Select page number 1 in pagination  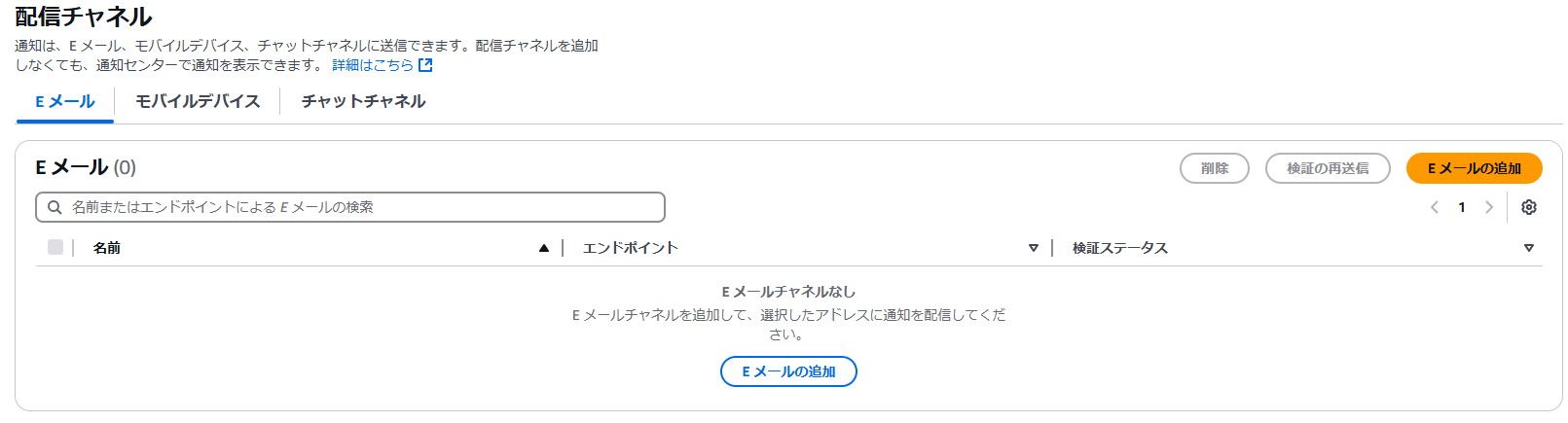pos(1462,207)
